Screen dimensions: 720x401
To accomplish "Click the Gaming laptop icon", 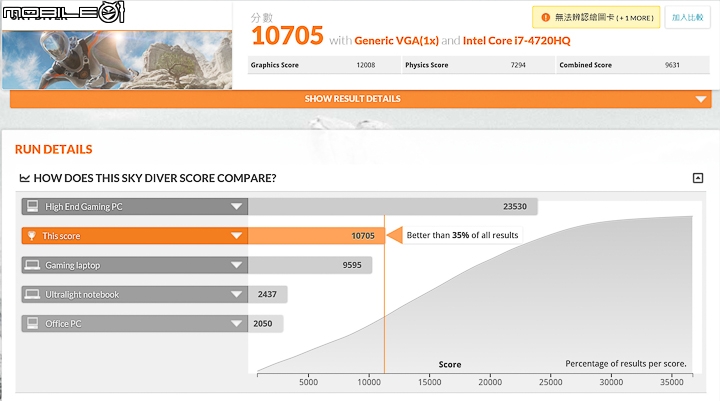I will click(x=32, y=265).
